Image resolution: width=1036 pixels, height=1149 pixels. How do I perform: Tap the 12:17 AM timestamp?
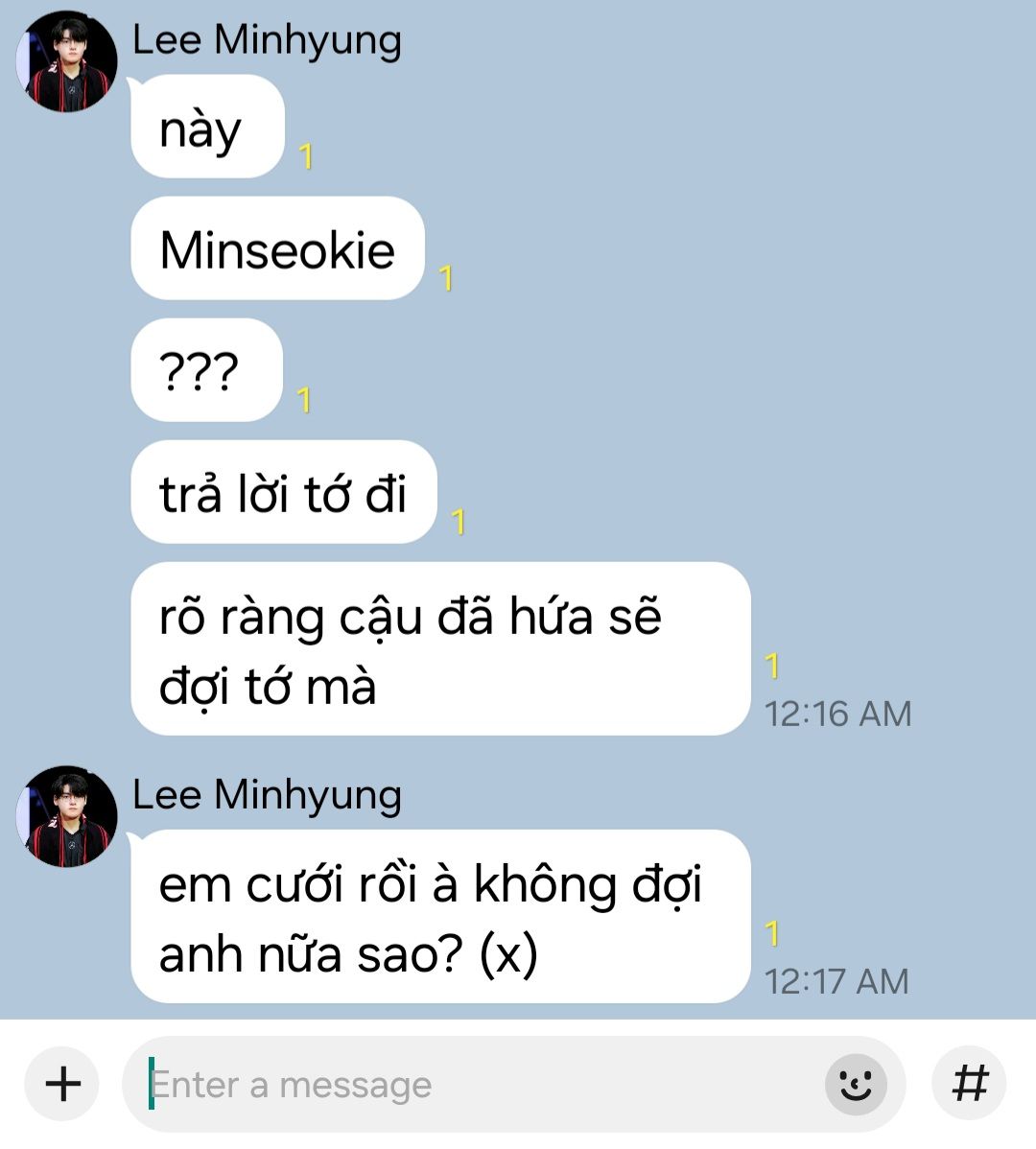pyautogui.click(x=836, y=981)
